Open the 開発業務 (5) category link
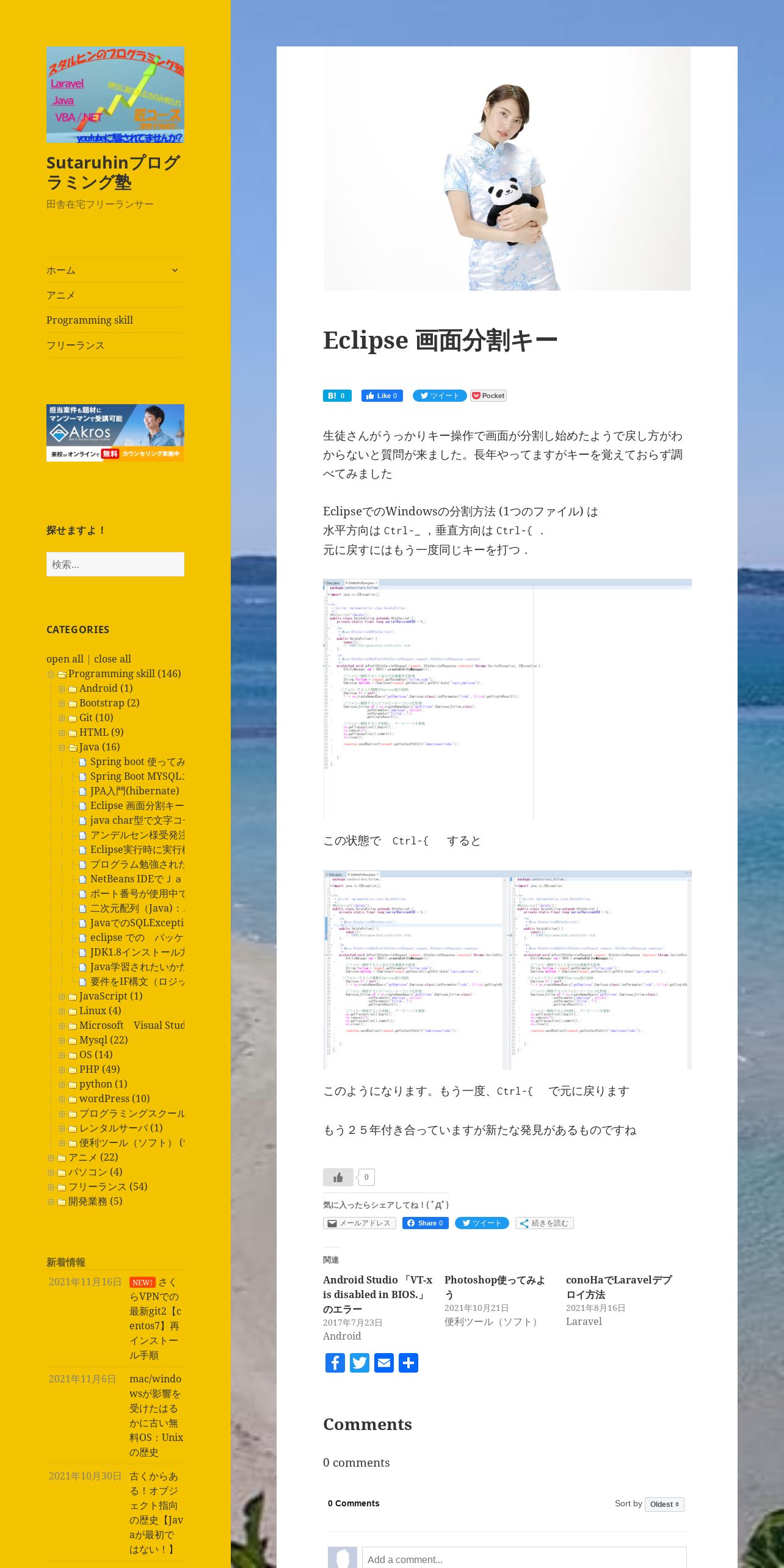784x1568 pixels. tap(95, 1201)
